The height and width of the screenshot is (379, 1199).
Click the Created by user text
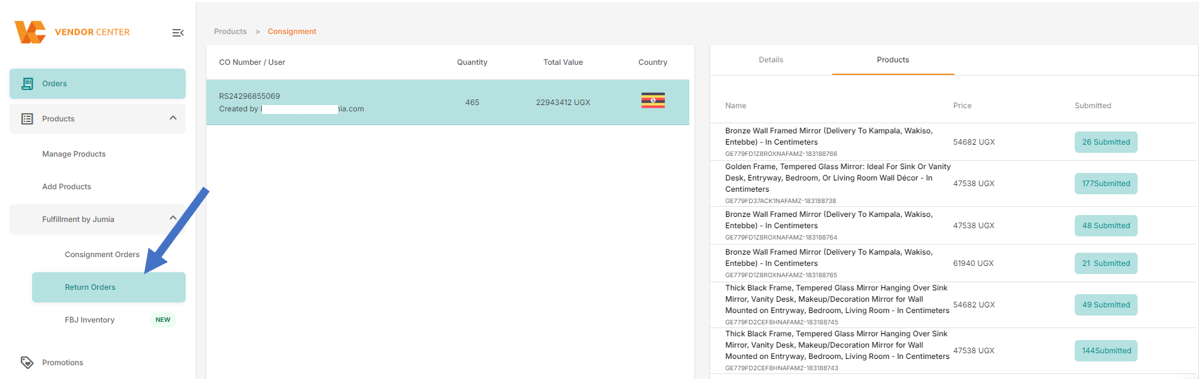291,109
